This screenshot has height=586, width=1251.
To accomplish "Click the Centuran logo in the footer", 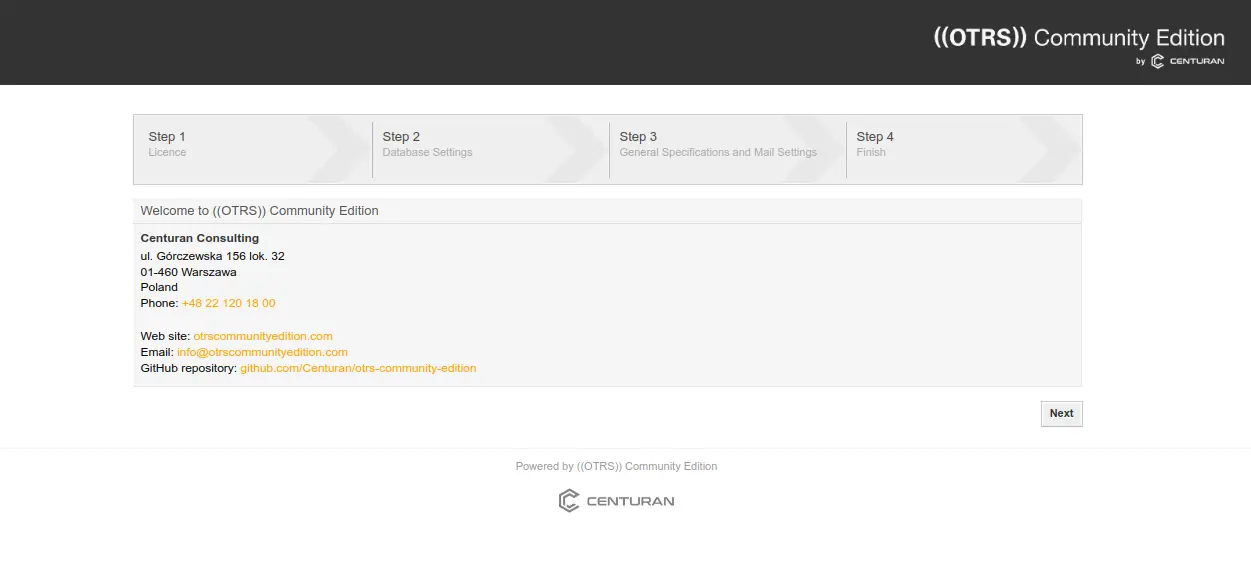I will [x=616, y=500].
